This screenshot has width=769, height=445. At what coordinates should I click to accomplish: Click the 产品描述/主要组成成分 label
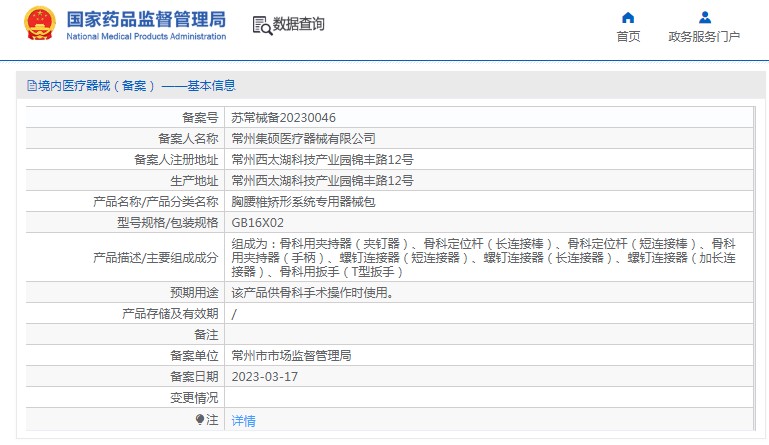click(155, 258)
